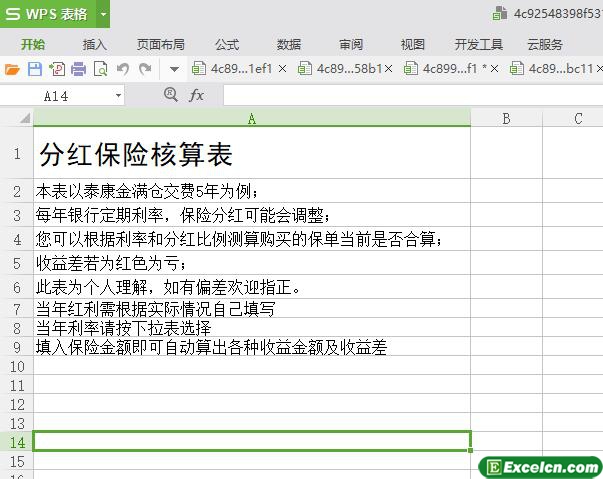Click the Select All corner triangle
The height and width of the screenshot is (479, 603).
coord(25,118)
